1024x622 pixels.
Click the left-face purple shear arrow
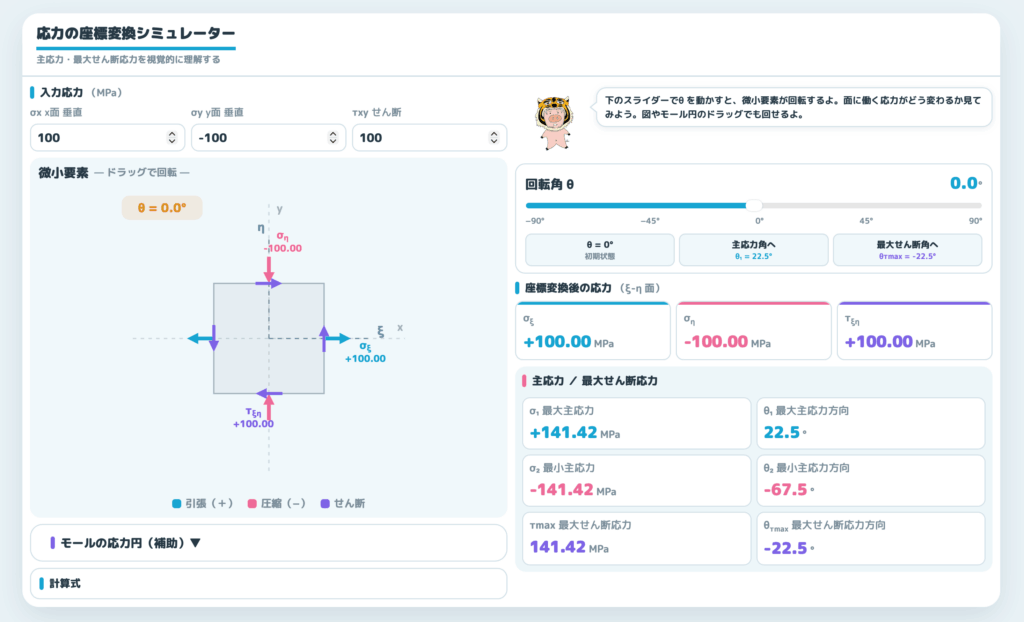[x=214, y=338]
